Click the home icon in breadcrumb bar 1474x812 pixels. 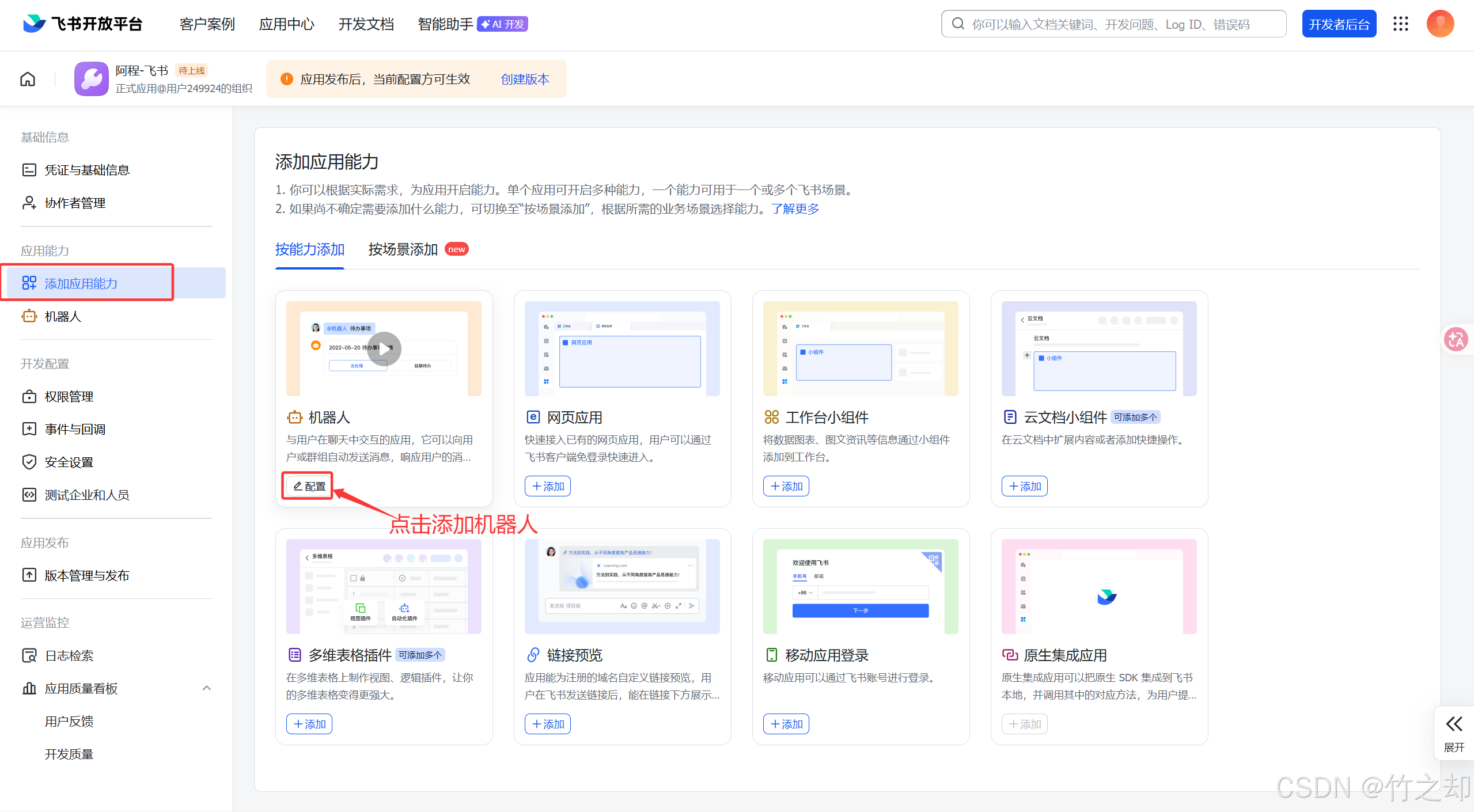pos(28,79)
